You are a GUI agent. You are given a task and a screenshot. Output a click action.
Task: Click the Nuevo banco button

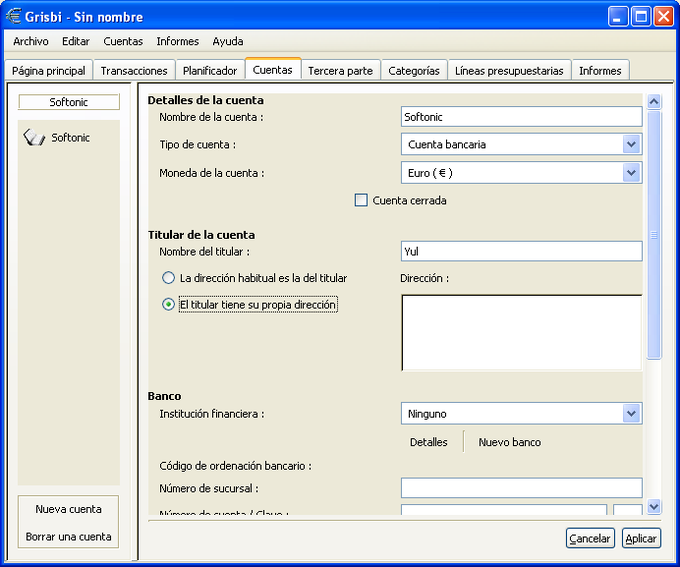pos(510,442)
